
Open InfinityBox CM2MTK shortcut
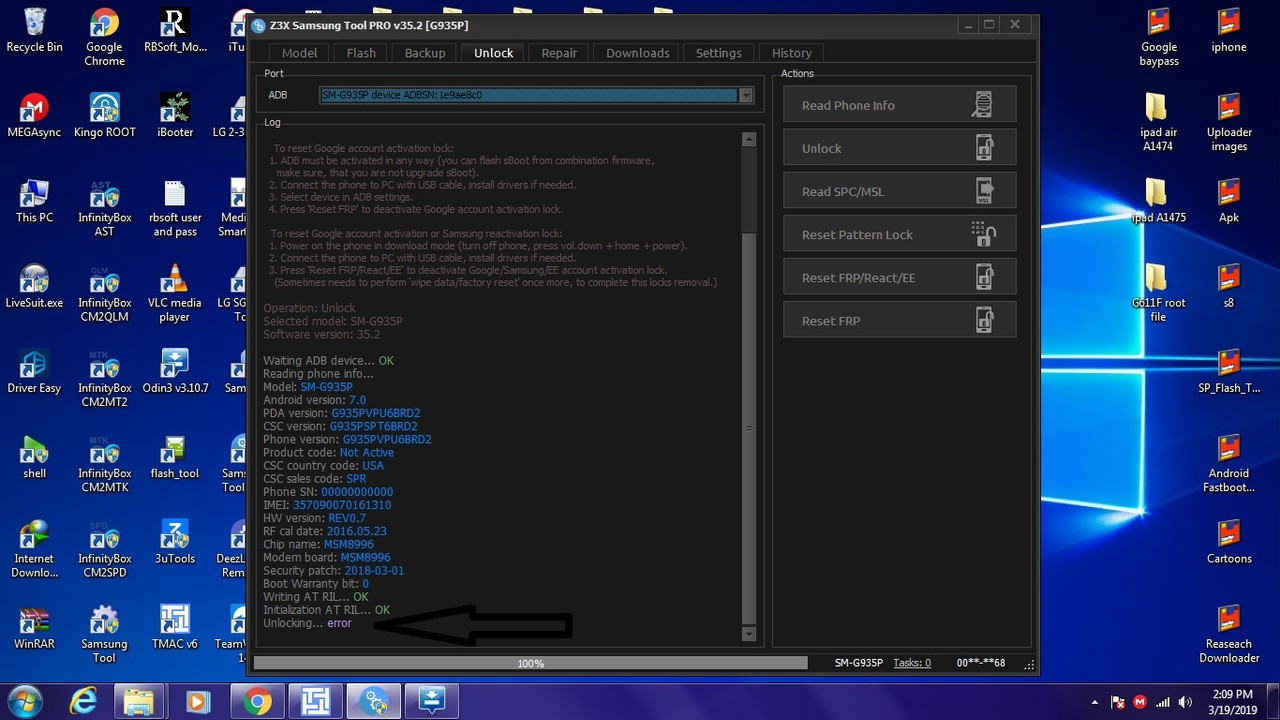[104, 464]
